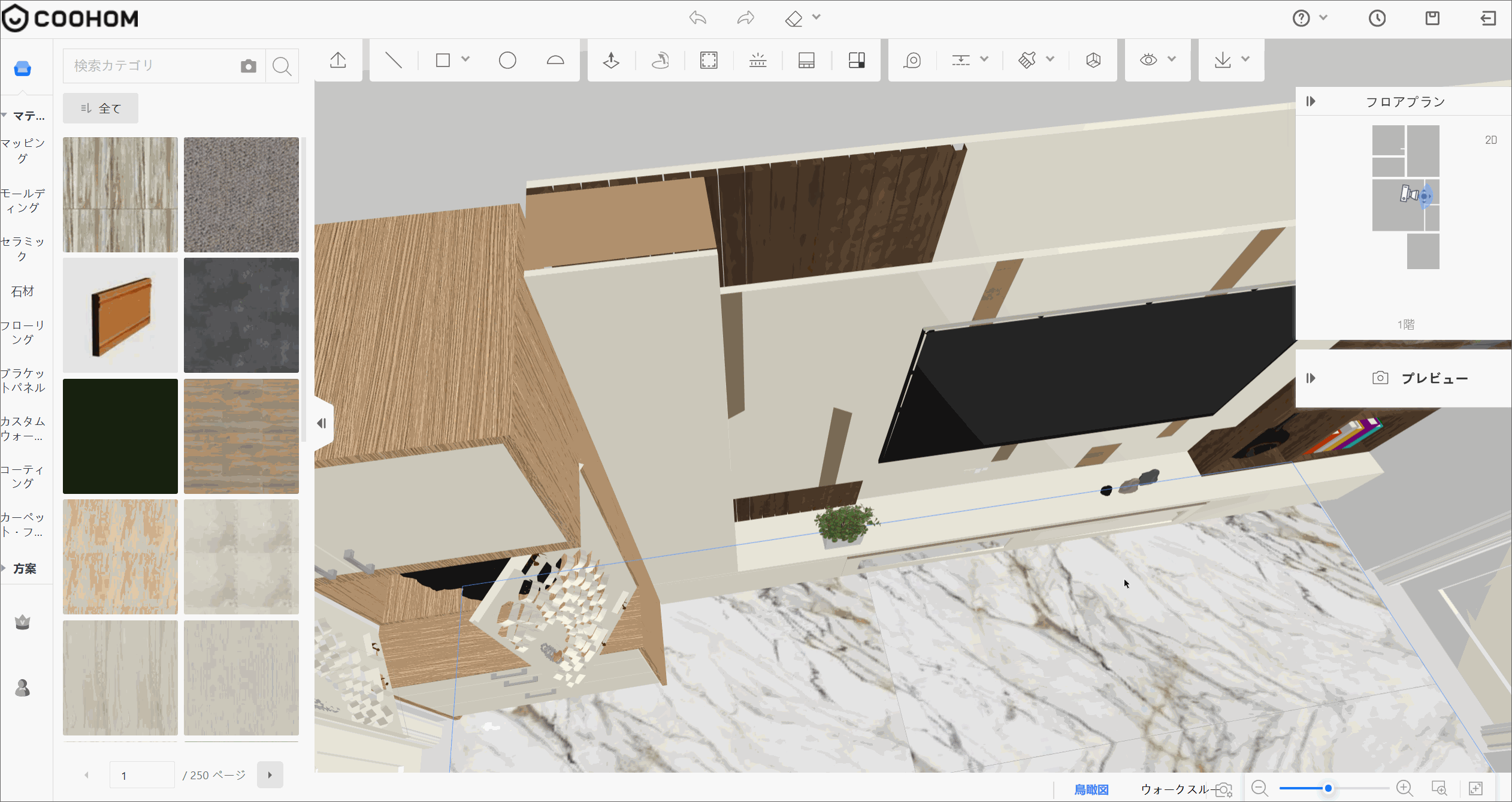Click the 3D cube view icon

1093,60
